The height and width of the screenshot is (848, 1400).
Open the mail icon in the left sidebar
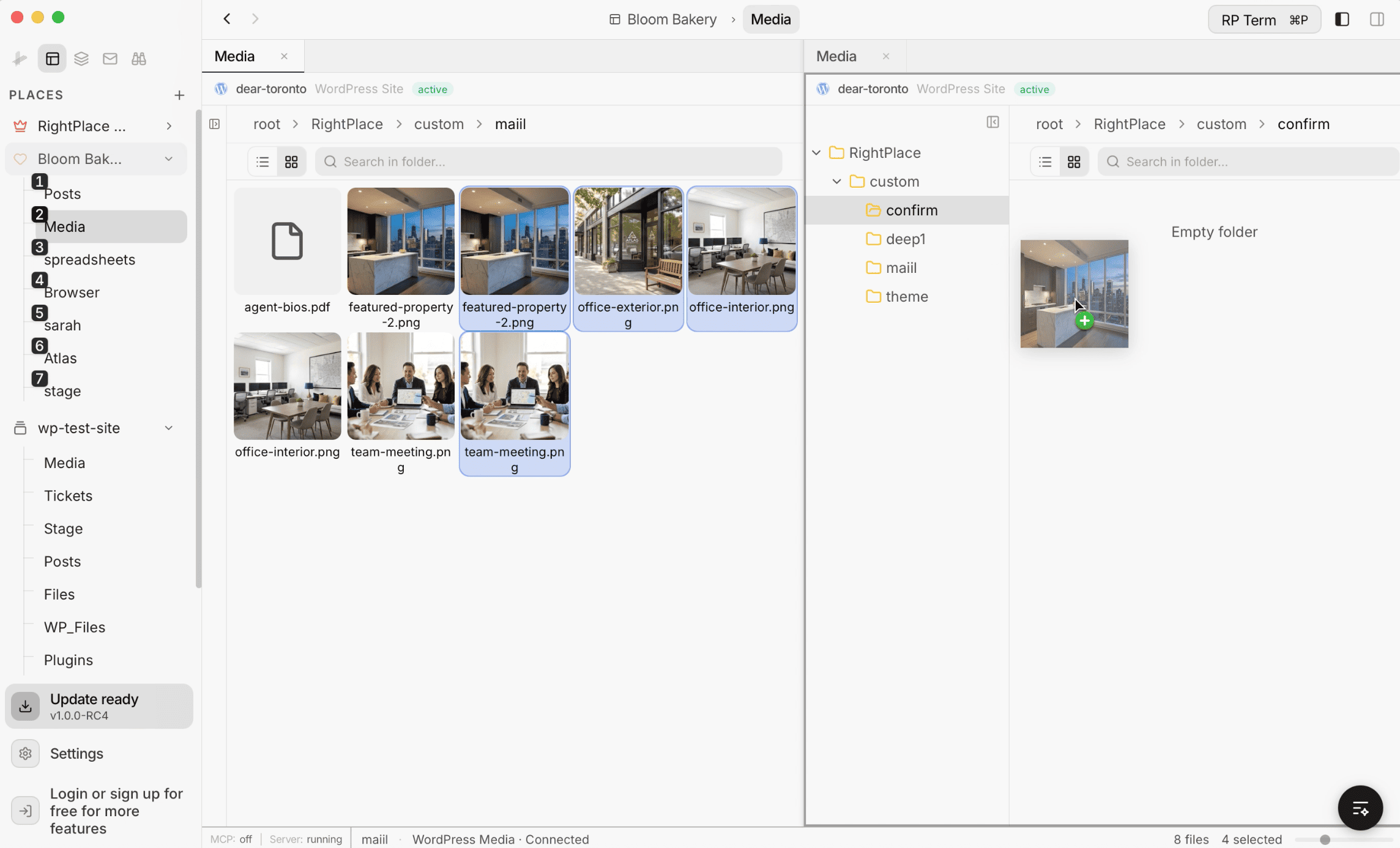pyautogui.click(x=110, y=58)
